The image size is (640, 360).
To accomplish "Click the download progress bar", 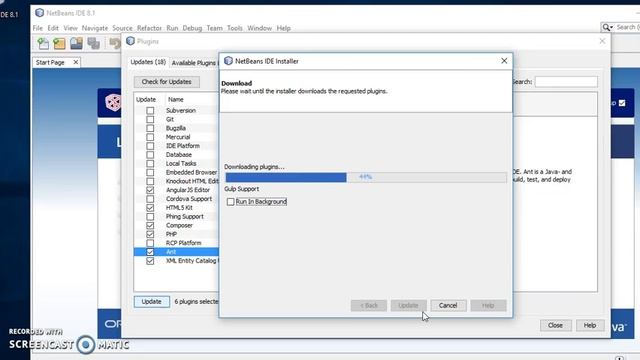I will point(366,177).
